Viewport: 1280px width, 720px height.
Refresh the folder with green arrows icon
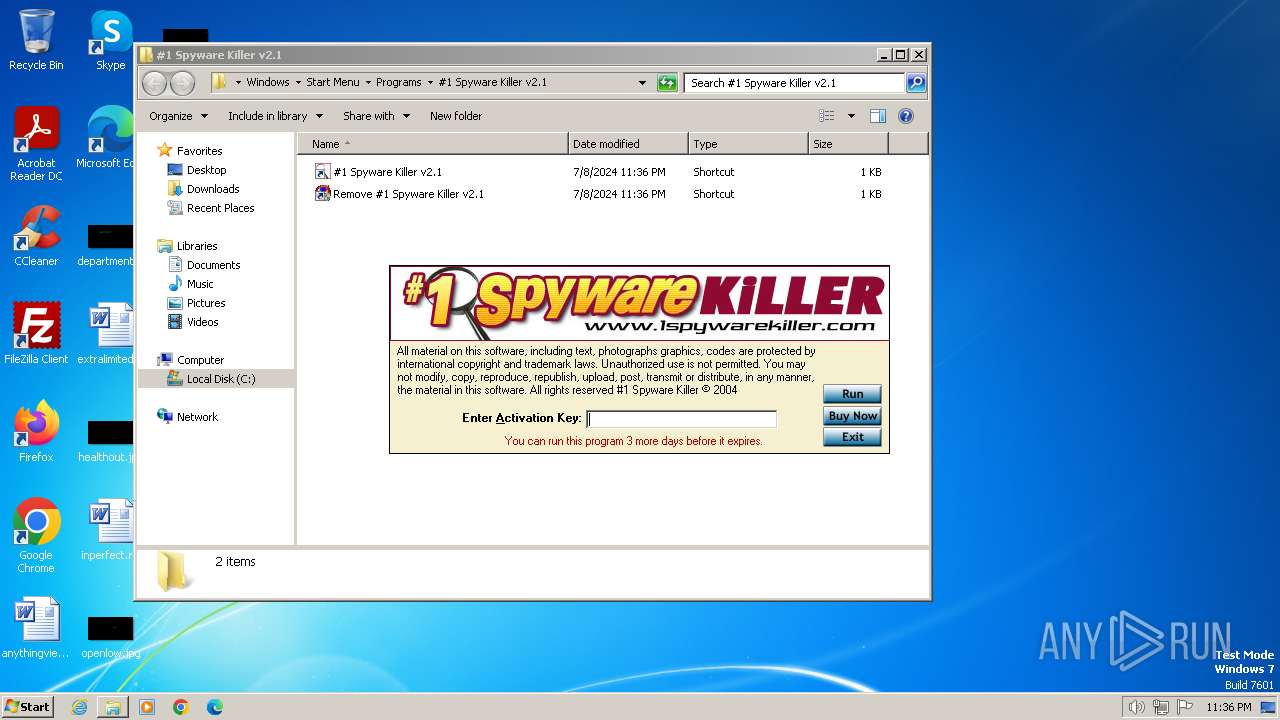coord(667,83)
